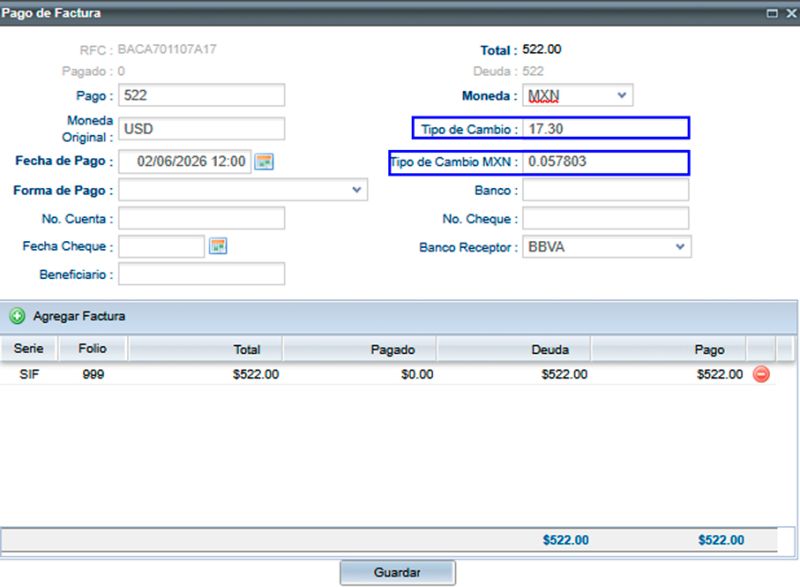This screenshot has width=800, height=587.
Task: Expand the Banco Receptor BBVA dropdown
Action: click(x=680, y=247)
